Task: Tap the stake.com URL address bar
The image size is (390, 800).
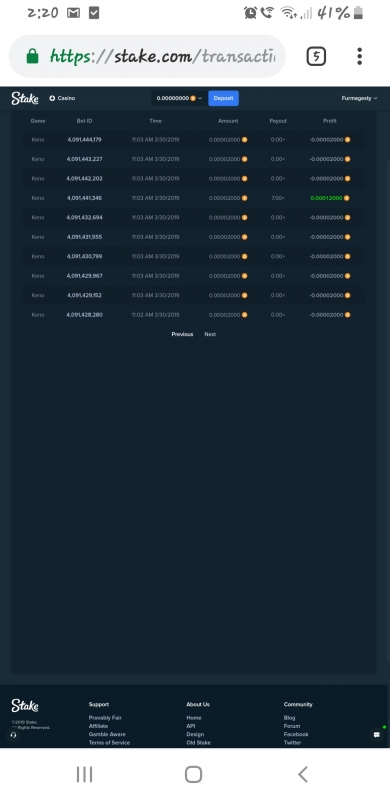Action: click(147, 56)
